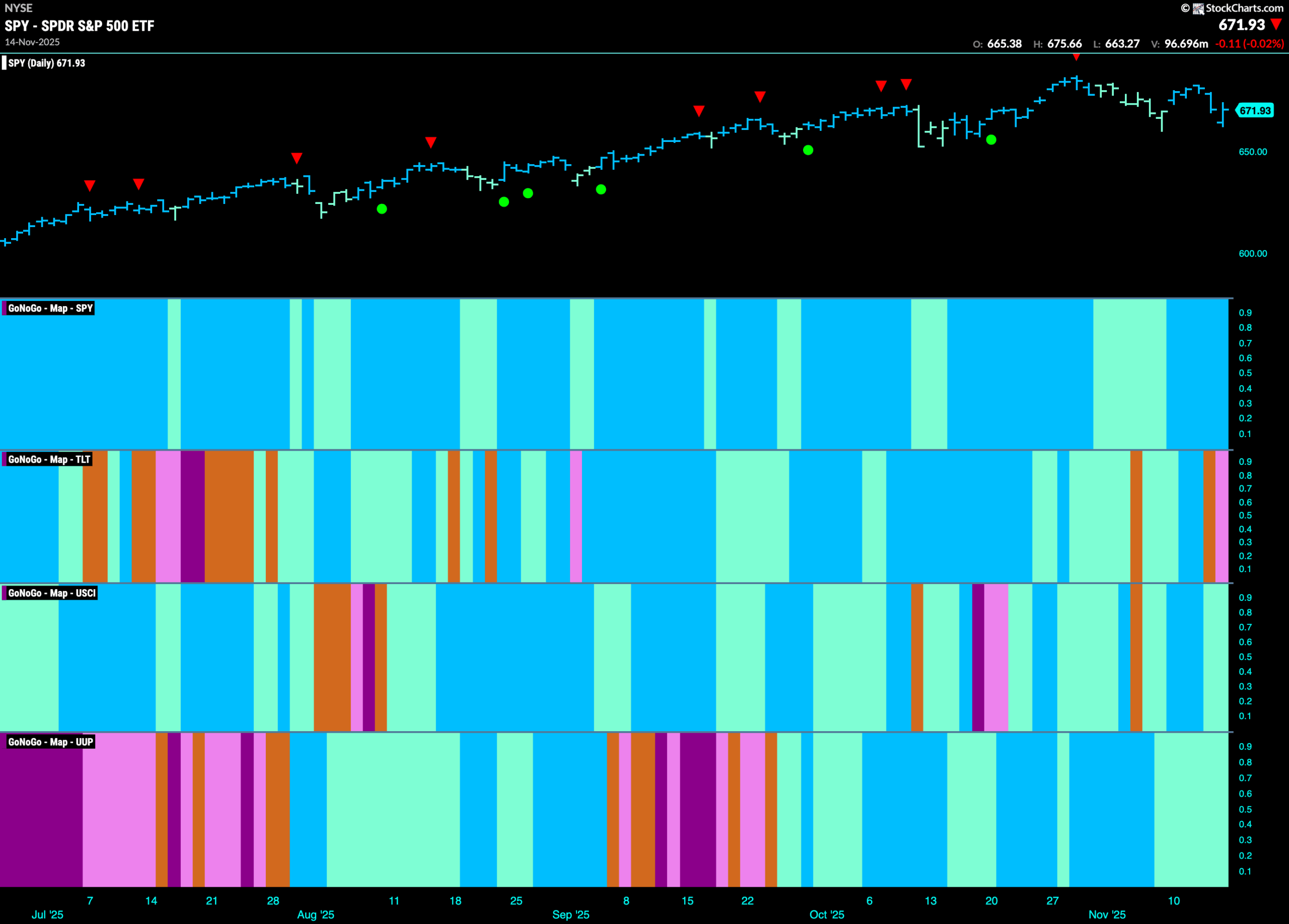Screen dimensions: 1289x924
Task: Click the red triangle marker in mid-August
Action: coord(431,142)
